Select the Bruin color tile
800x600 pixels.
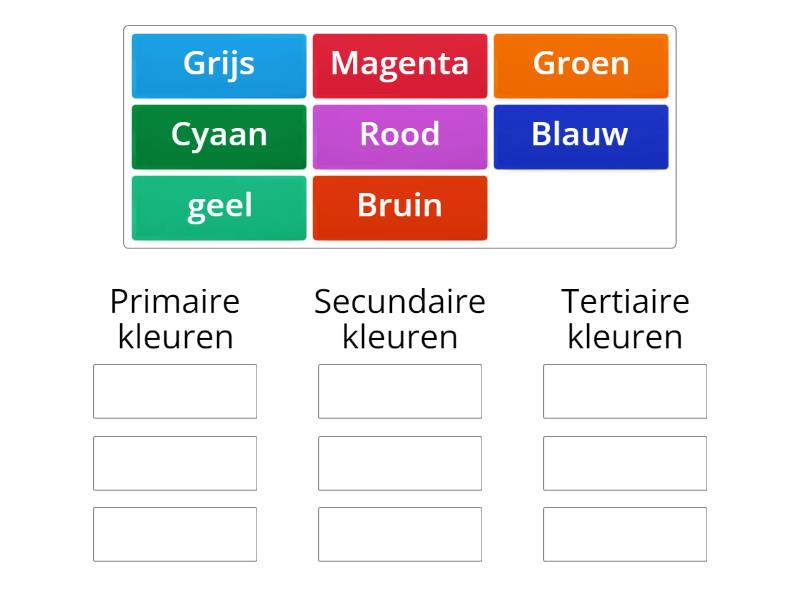400,207
